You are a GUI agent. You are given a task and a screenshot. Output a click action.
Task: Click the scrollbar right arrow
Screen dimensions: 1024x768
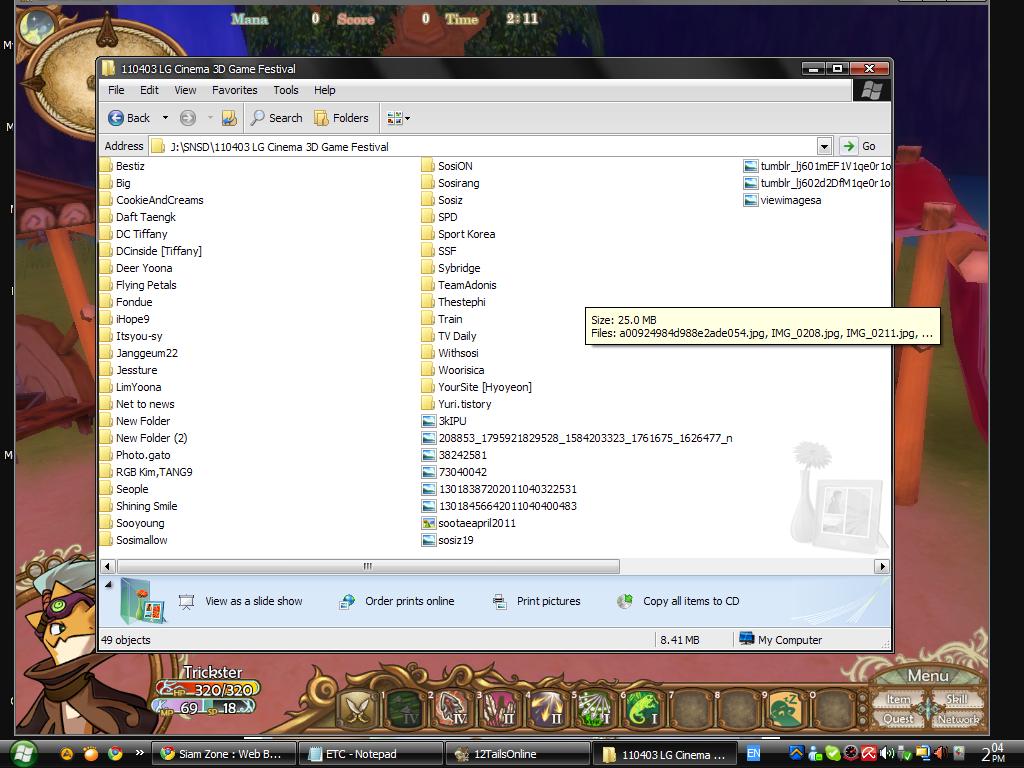point(882,566)
